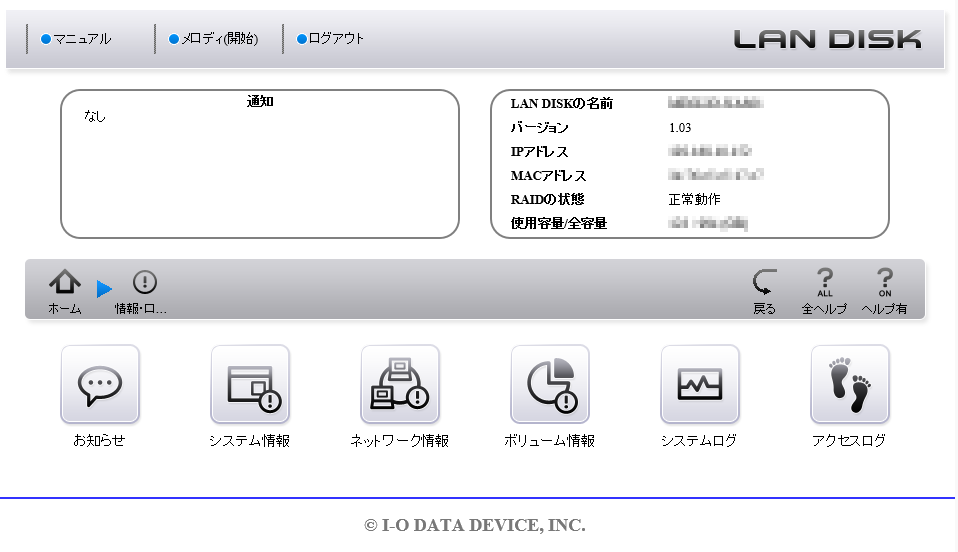Open システム情報 window icon
Image resolution: width=958 pixels, height=552 pixels.
(x=250, y=385)
